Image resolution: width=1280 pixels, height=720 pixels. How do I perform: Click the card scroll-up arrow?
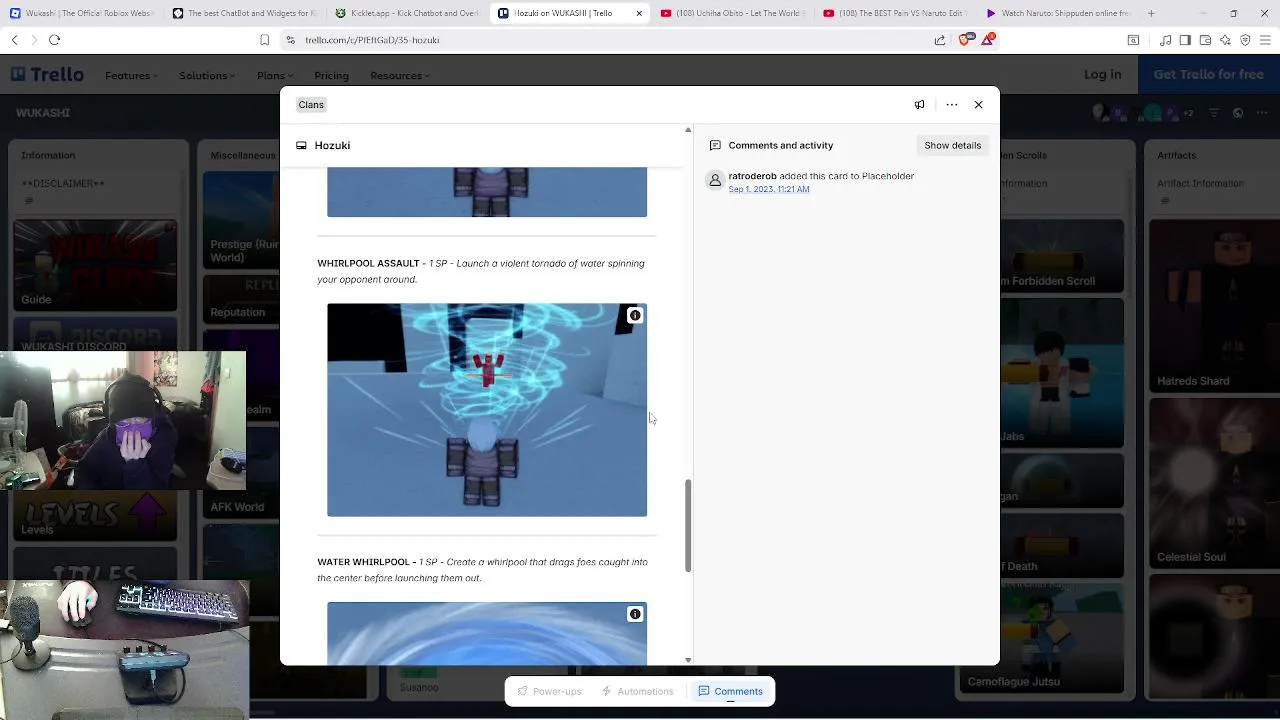click(688, 130)
